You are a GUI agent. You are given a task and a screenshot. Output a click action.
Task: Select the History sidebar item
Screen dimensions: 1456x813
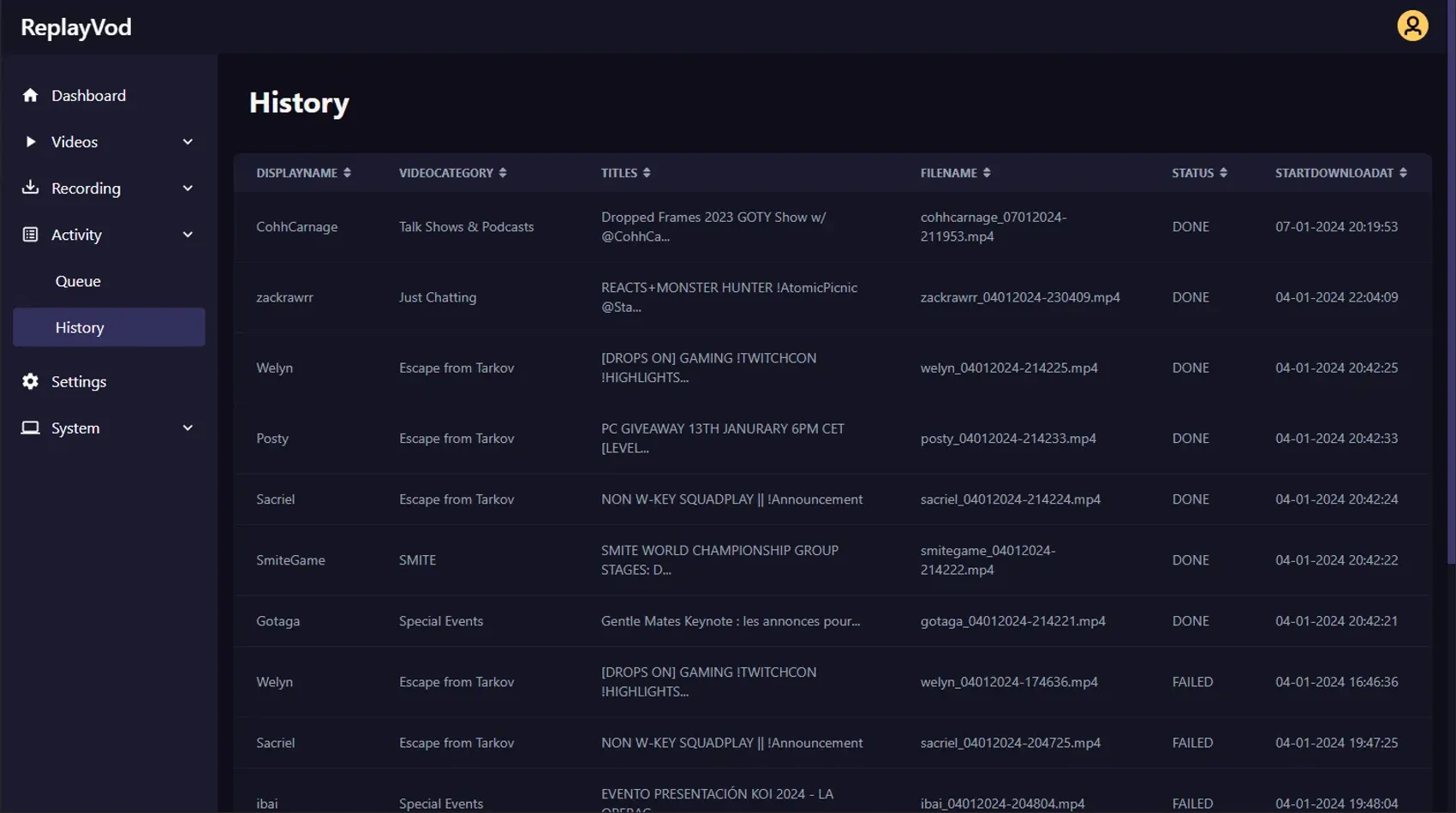tap(80, 327)
